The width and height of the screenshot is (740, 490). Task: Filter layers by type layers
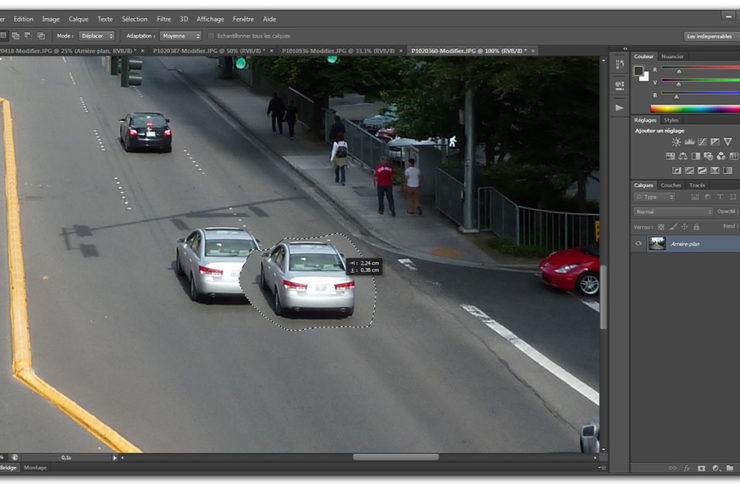(720, 197)
